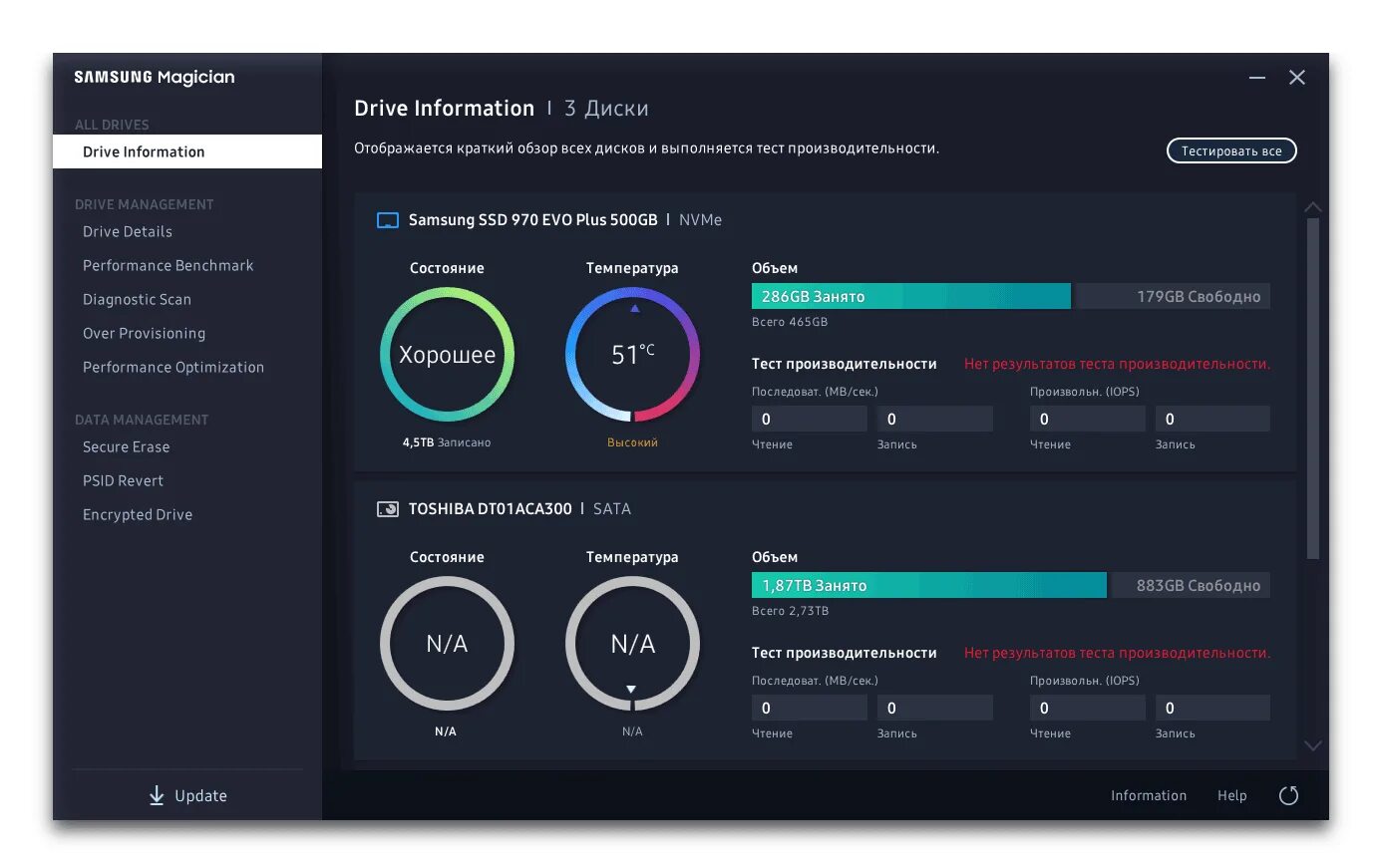Click the 51°C temperature gauge
1377x868 pixels.
(632, 355)
